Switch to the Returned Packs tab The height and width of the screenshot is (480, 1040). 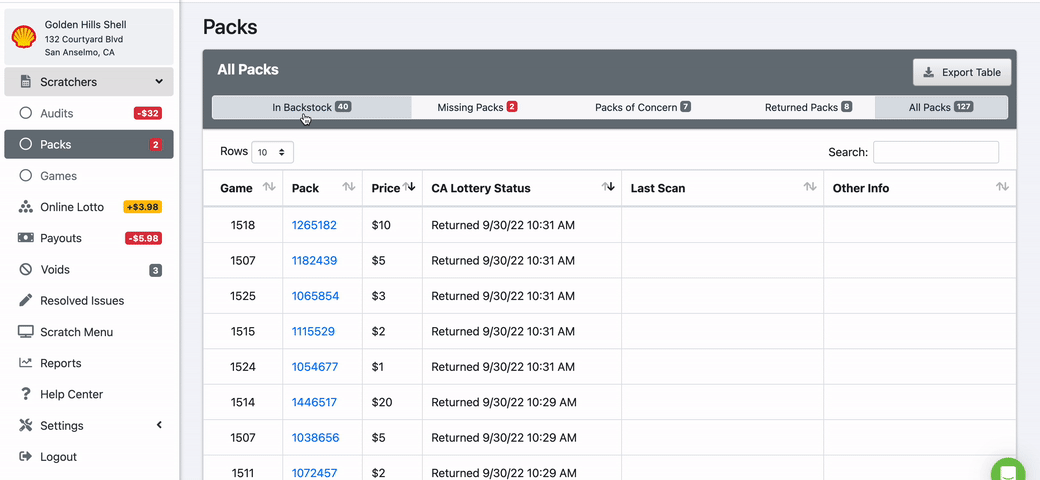808,107
